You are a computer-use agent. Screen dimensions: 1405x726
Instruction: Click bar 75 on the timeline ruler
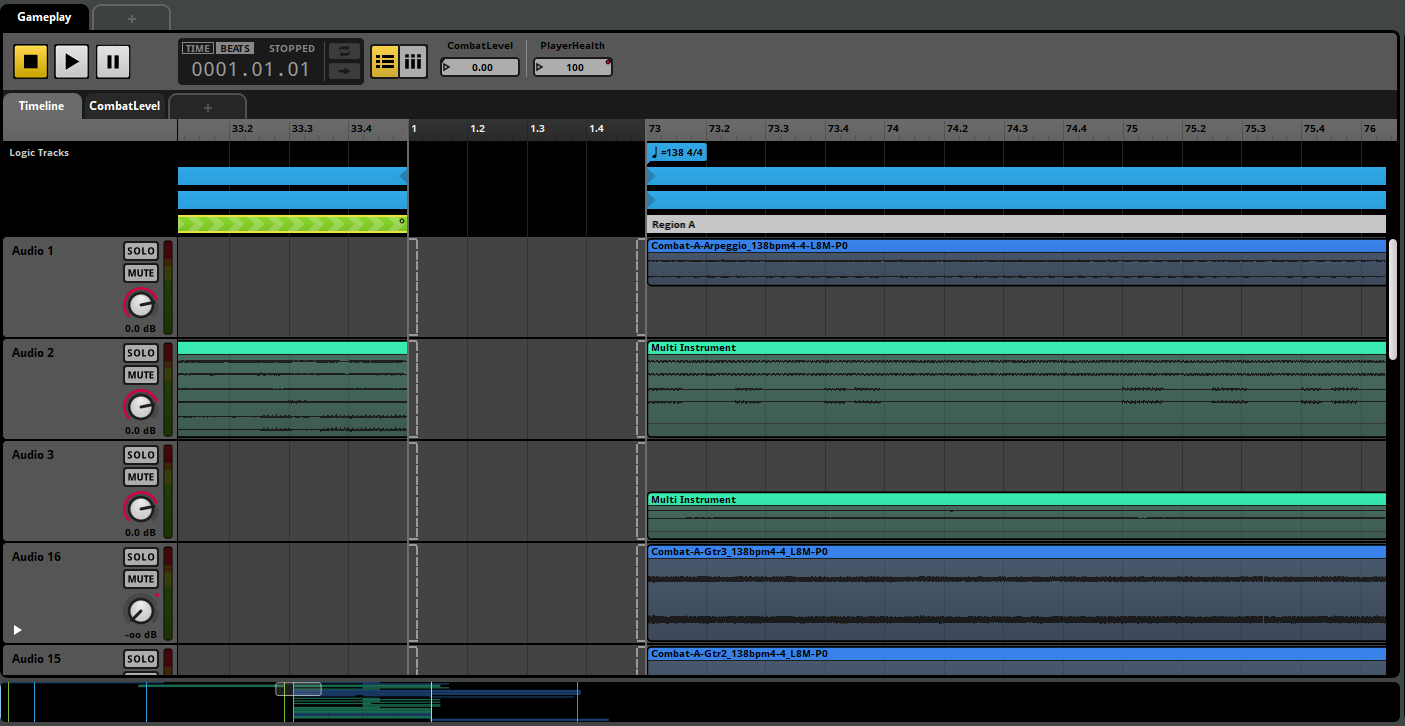(1131, 129)
